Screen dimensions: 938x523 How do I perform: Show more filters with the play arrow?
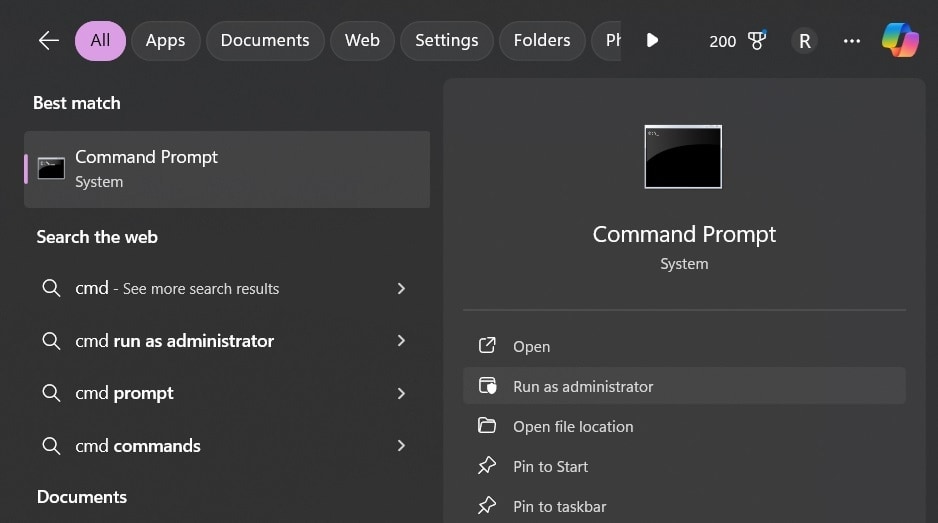click(652, 41)
